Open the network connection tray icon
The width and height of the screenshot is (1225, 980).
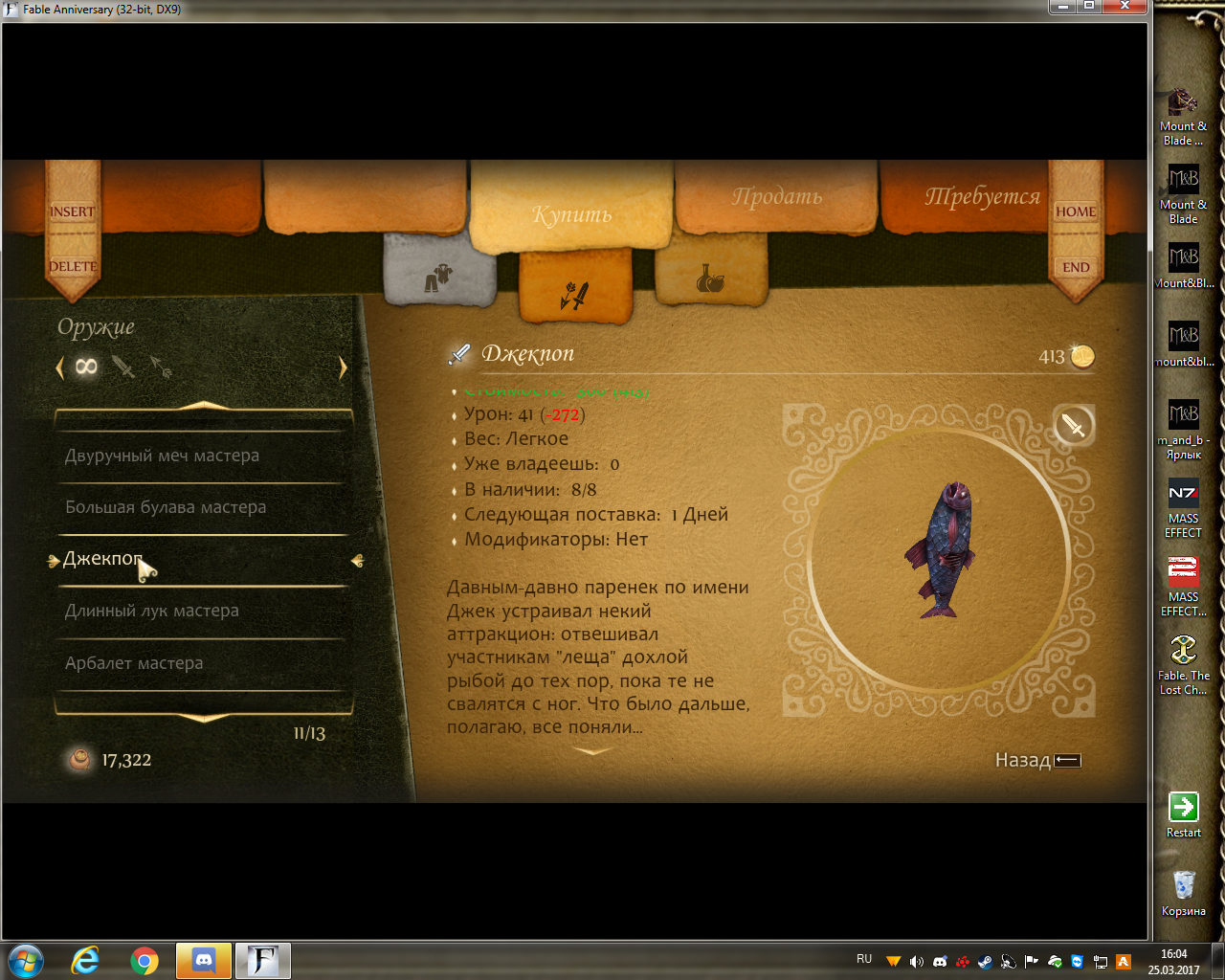coord(1100,962)
